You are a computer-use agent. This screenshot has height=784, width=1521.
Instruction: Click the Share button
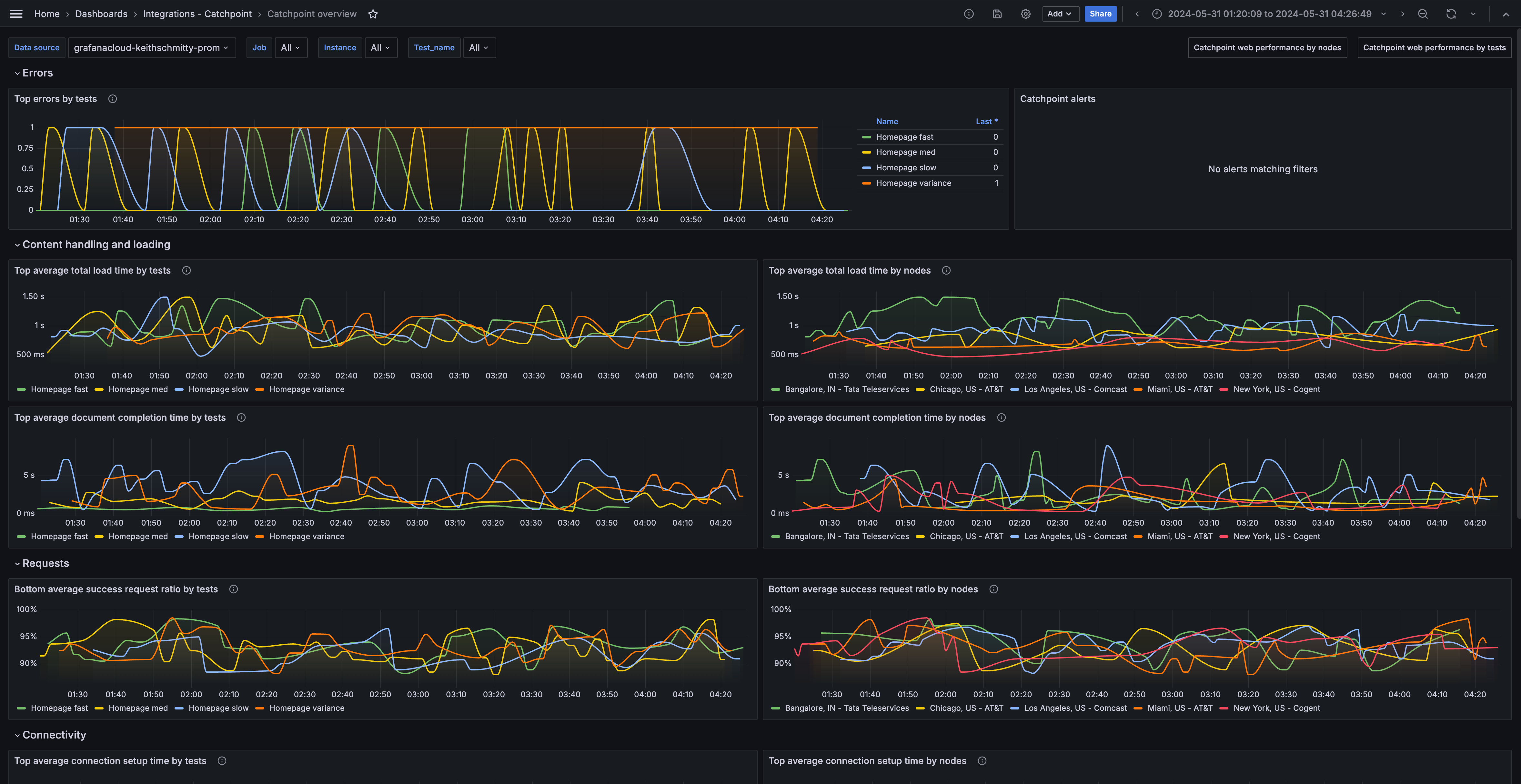1100,14
